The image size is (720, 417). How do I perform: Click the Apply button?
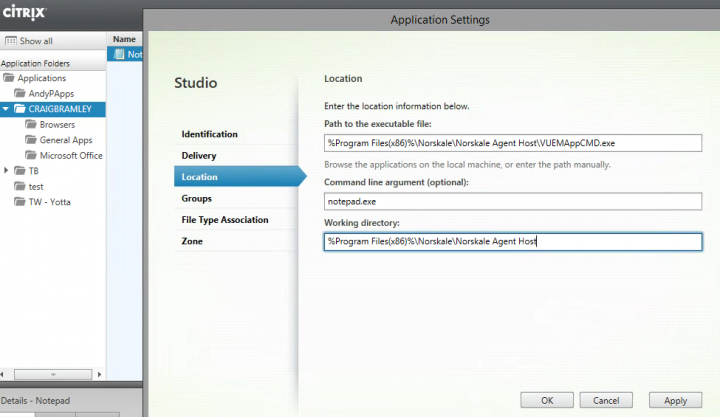(x=675, y=400)
